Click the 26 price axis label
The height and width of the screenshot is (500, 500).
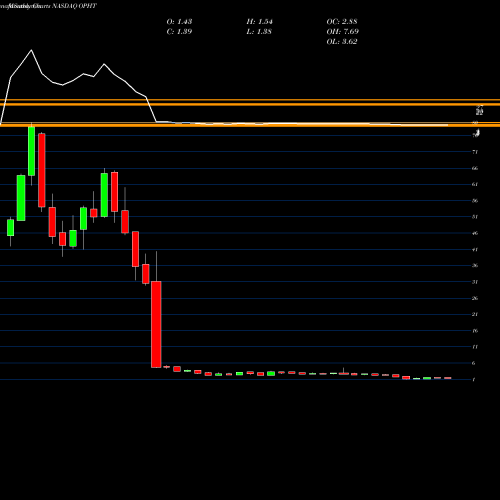475,298
